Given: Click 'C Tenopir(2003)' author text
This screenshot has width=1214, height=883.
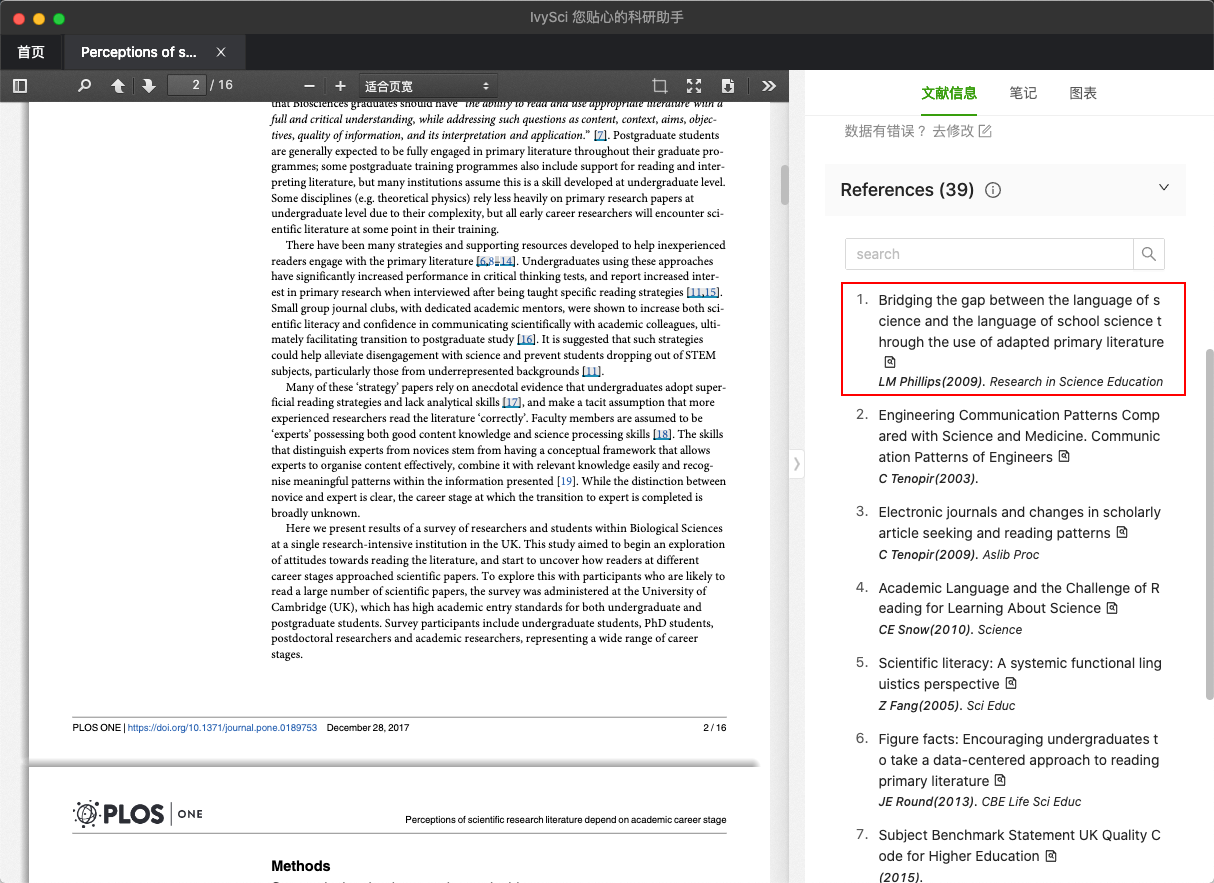Looking at the screenshot, I should (928, 478).
